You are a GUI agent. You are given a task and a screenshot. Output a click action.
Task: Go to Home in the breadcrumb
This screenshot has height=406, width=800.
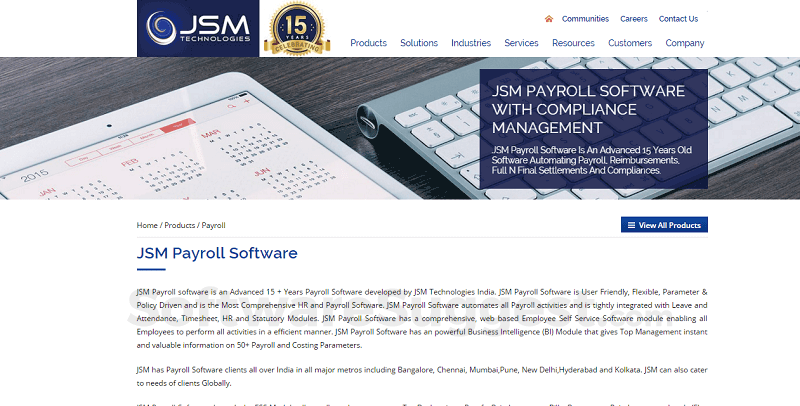147,225
